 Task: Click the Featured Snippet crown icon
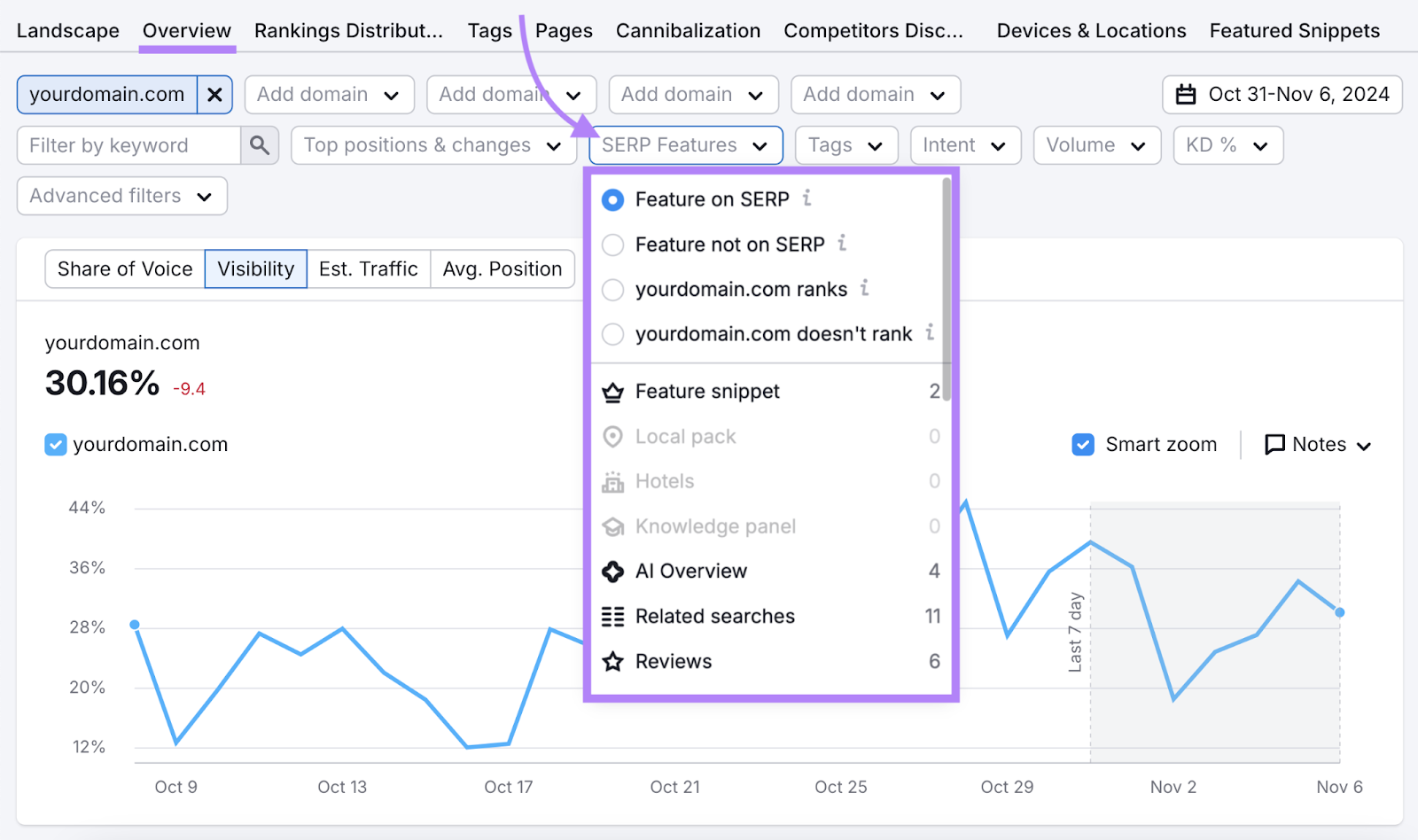(612, 391)
